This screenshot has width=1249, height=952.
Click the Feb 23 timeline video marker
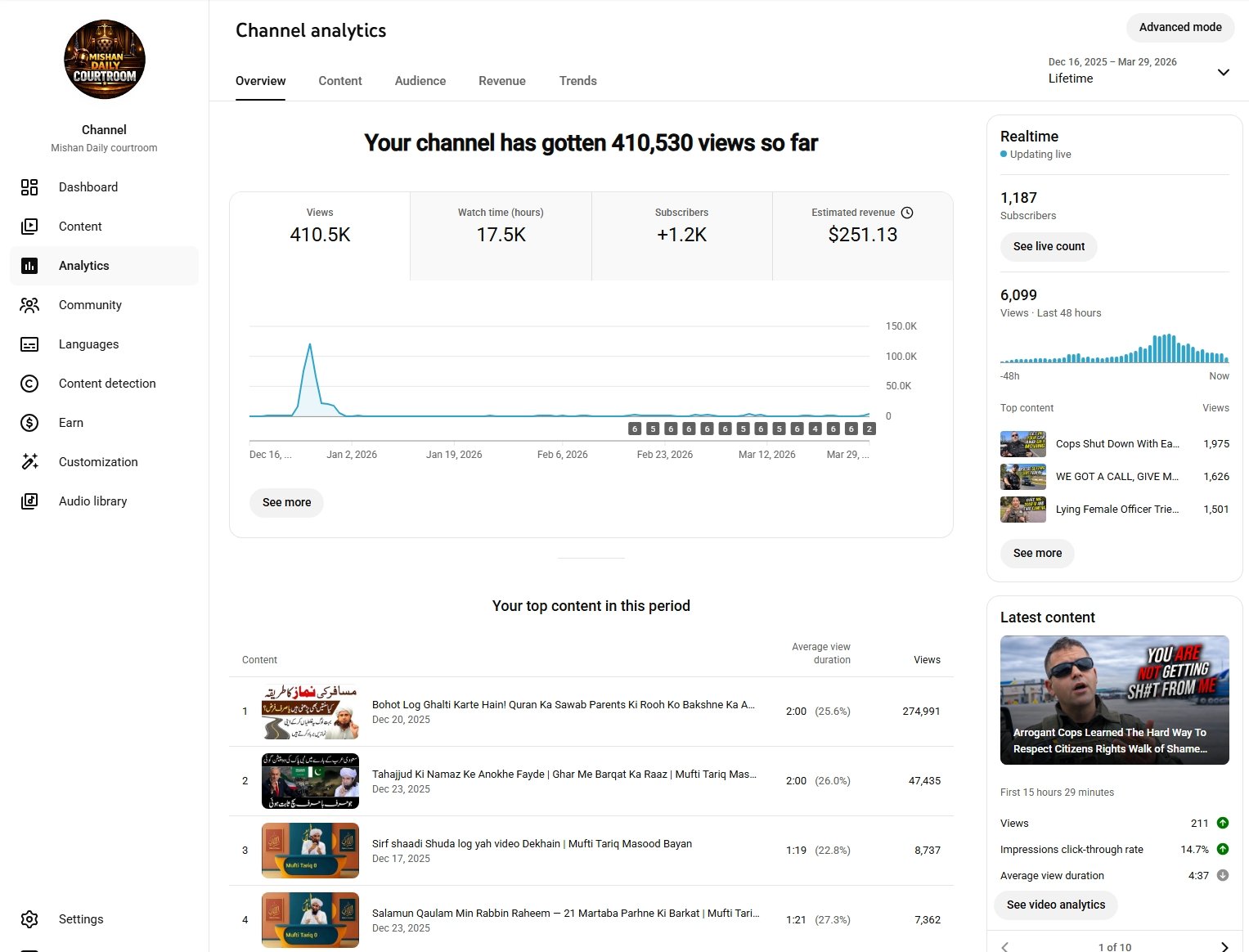671,429
